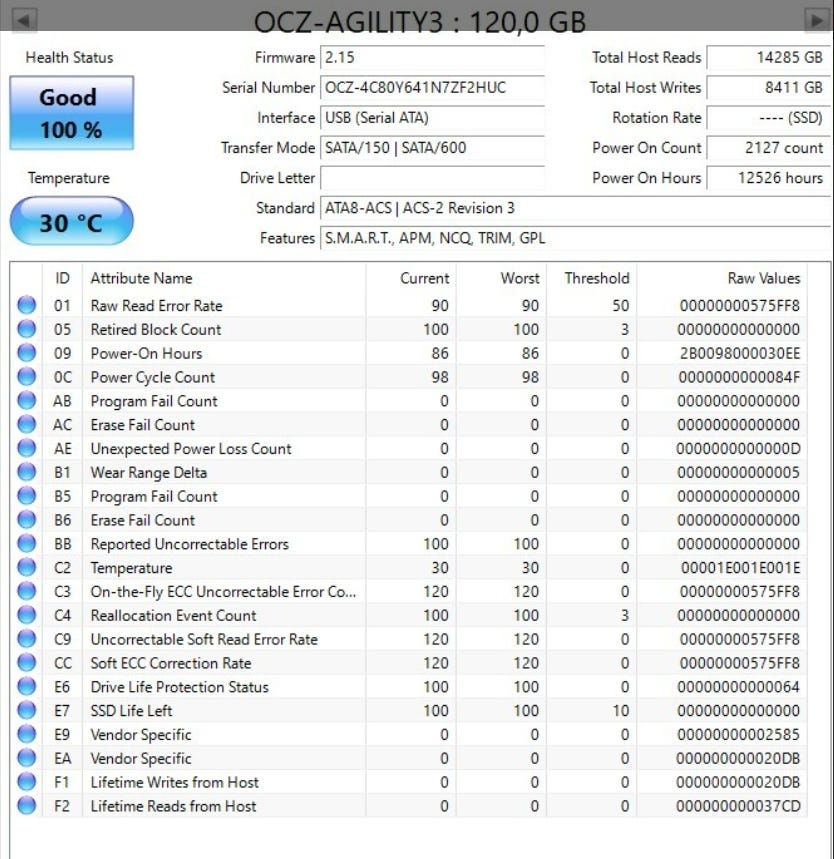Click Power On Hours value 12526 hours
Viewport: 834px width, 859px height.
(768, 177)
